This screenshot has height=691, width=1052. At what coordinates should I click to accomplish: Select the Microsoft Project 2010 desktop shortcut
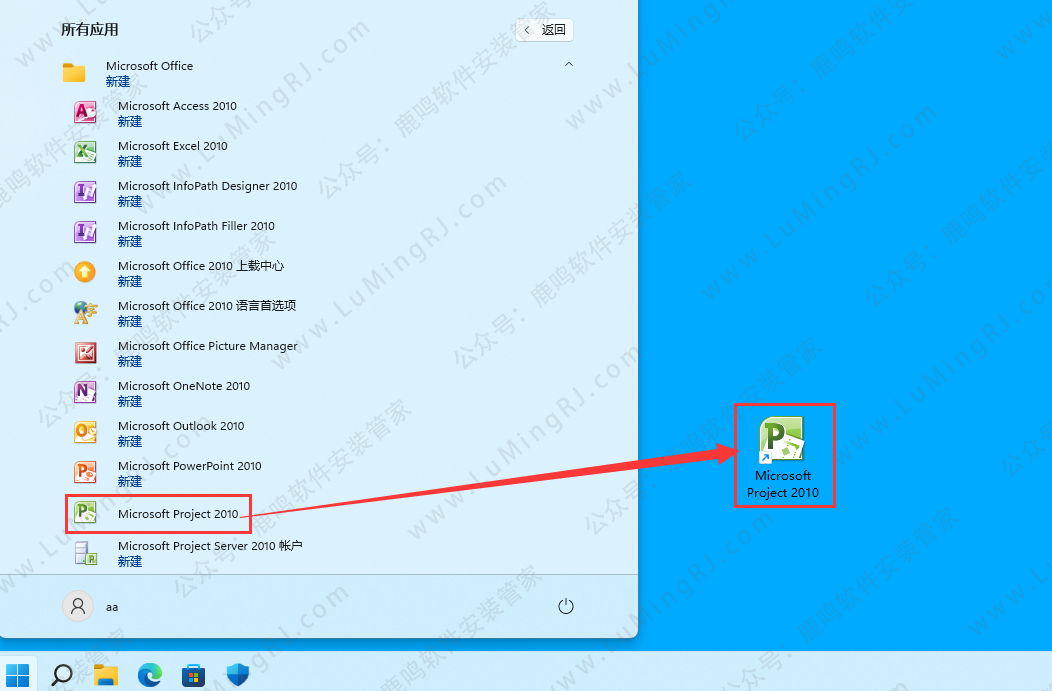pos(783,456)
